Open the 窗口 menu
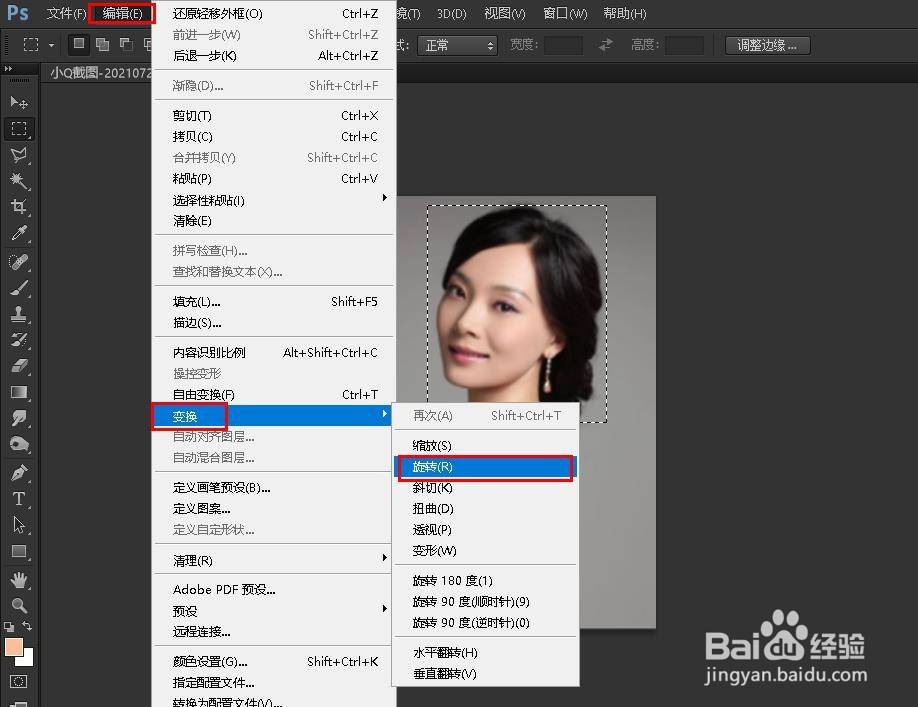Image resolution: width=918 pixels, height=707 pixels. [x=563, y=13]
